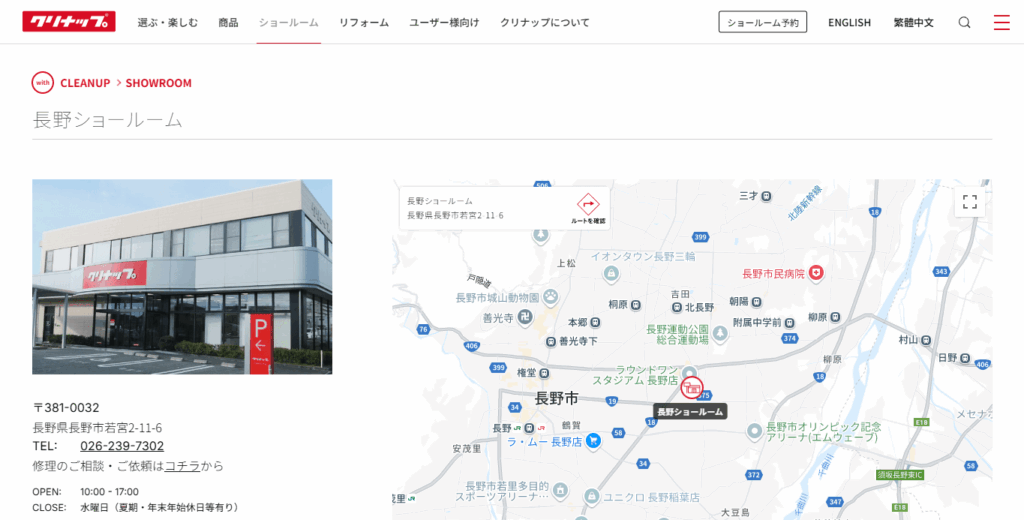Click the phone number 026-239-7302
The image size is (1024, 520).
coord(122,446)
